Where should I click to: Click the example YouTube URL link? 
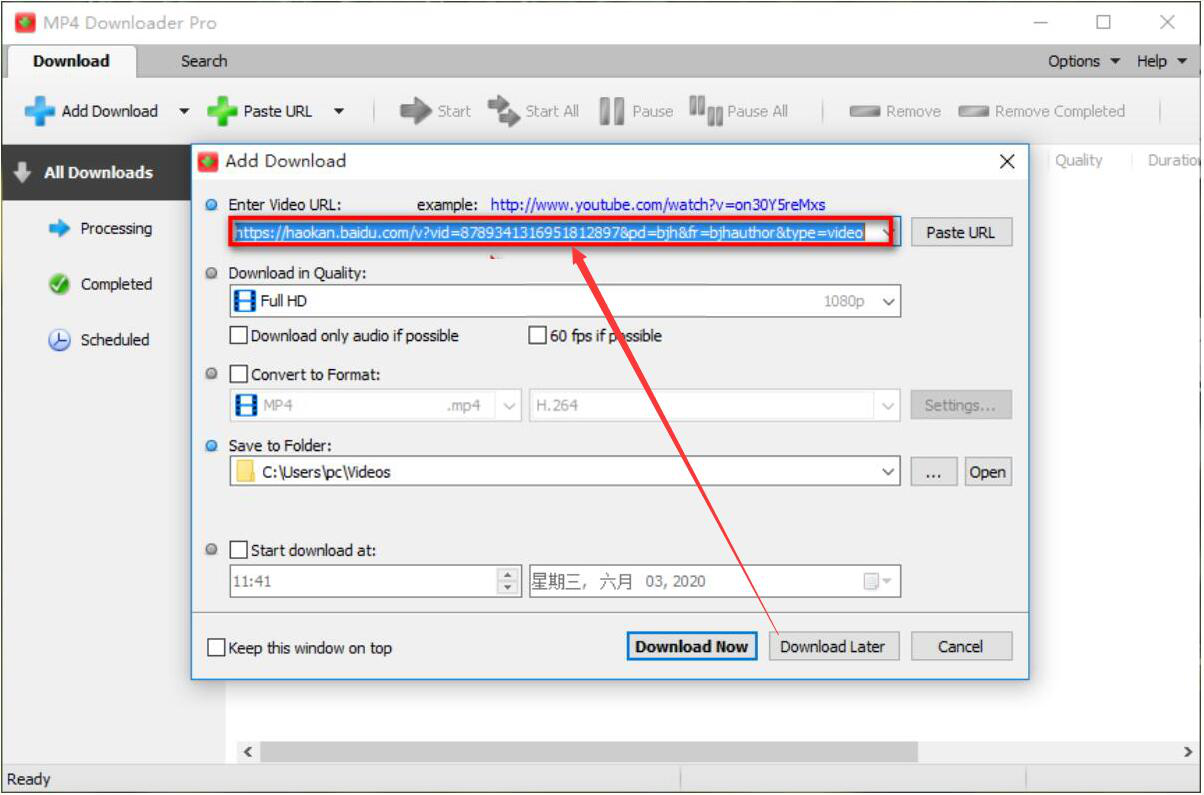[x=658, y=204]
